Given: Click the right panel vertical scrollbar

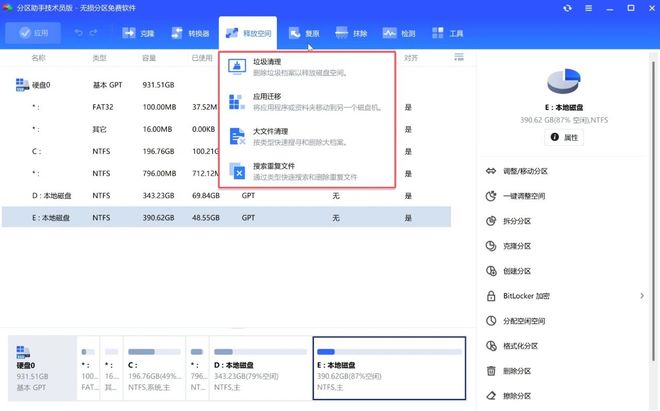Looking at the screenshot, I should [653, 211].
